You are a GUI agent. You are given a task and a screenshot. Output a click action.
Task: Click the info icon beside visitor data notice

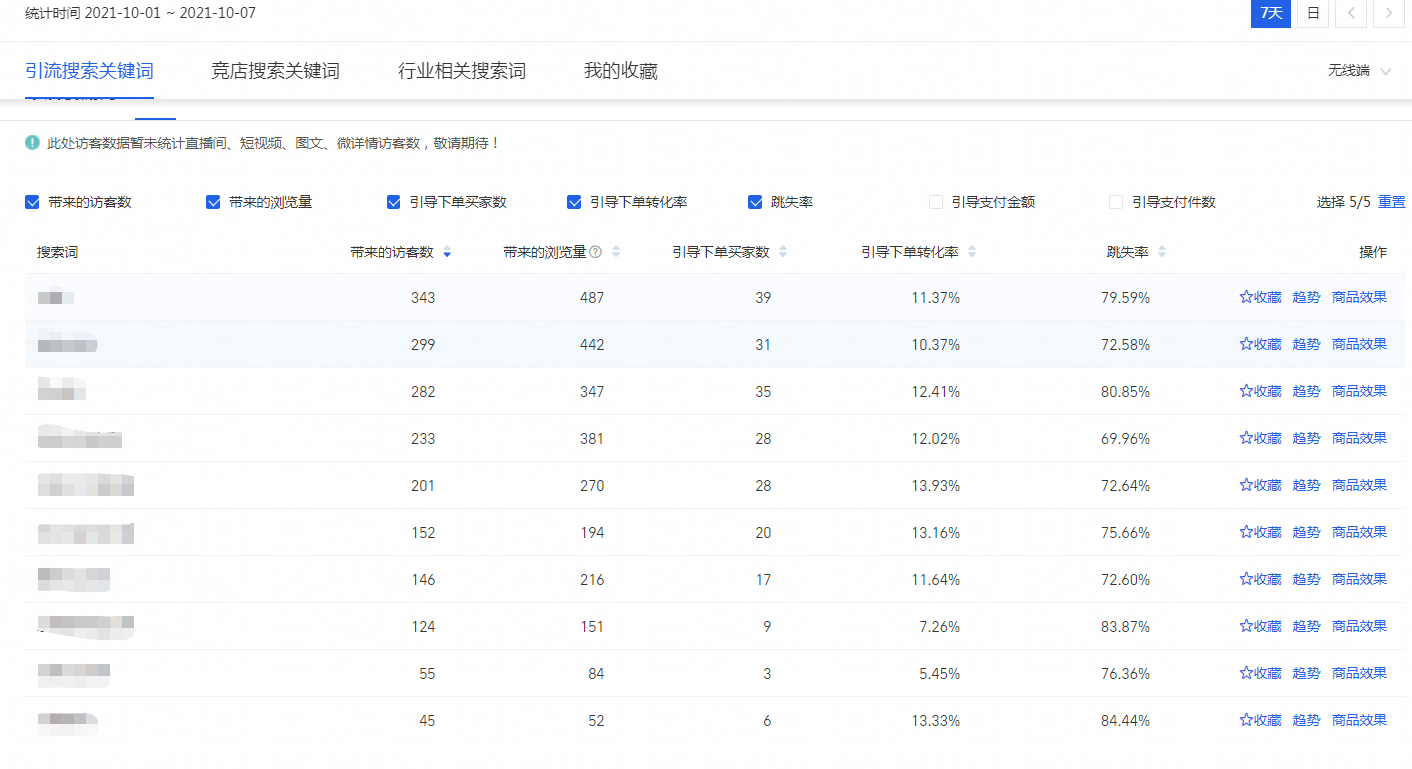[x=33, y=143]
